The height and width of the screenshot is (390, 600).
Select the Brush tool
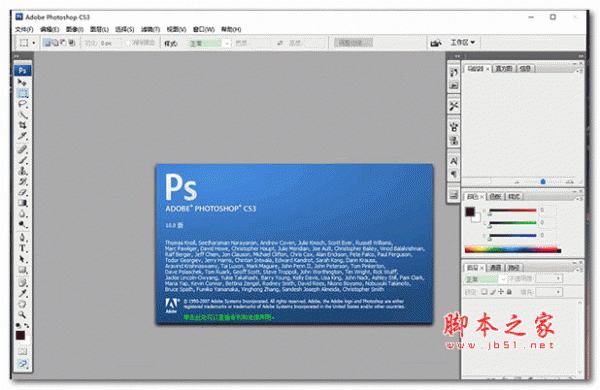[22, 160]
